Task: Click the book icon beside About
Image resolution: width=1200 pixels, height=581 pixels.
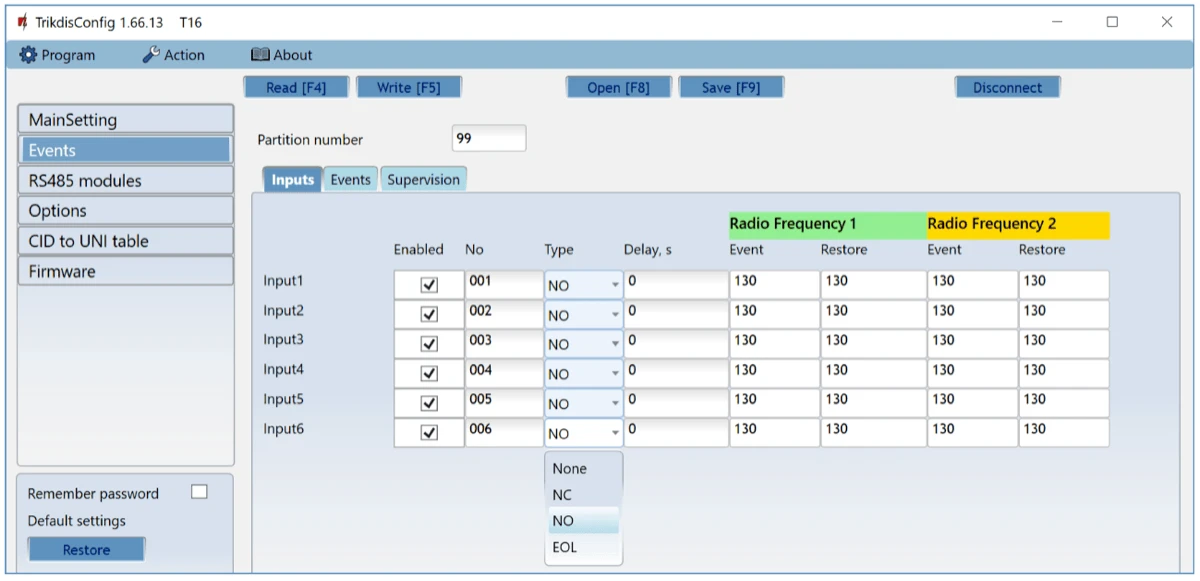Action: click(260, 55)
